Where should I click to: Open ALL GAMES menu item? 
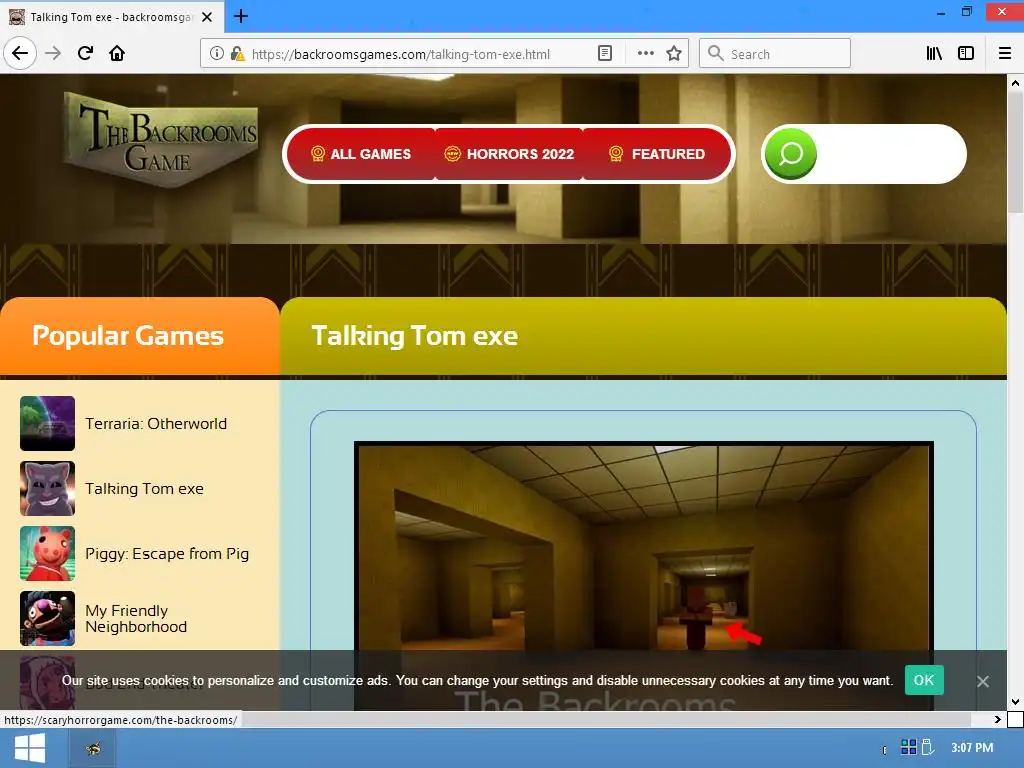tap(361, 154)
